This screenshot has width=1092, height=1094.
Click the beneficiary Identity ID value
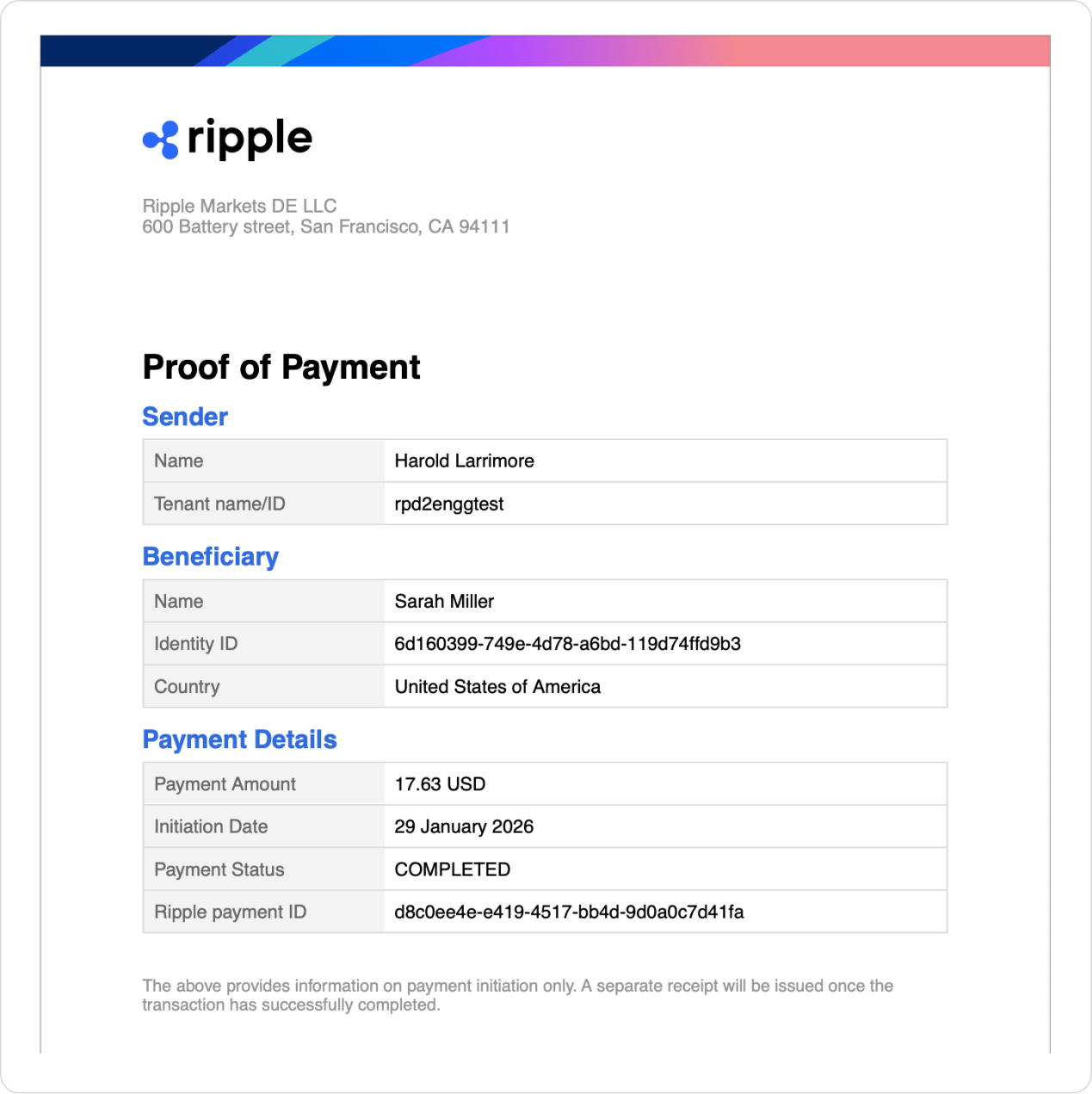click(x=567, y=644)
